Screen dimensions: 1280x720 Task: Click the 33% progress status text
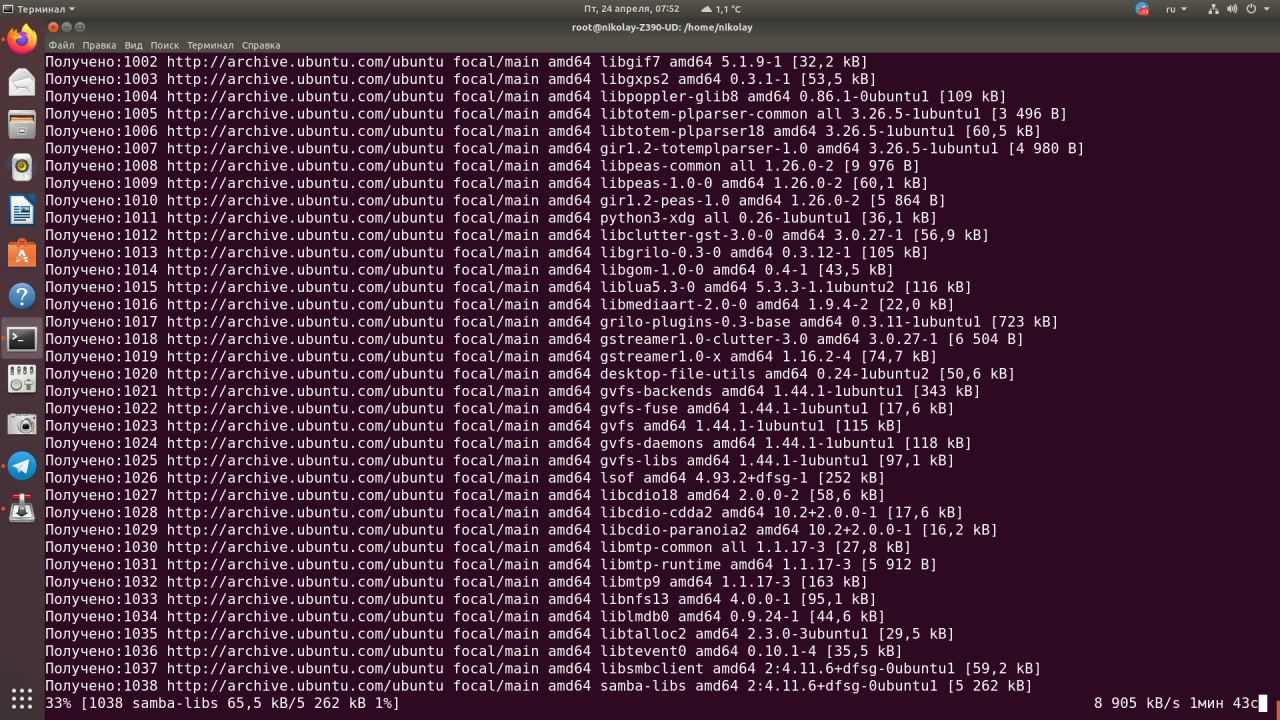pos(223,703)
